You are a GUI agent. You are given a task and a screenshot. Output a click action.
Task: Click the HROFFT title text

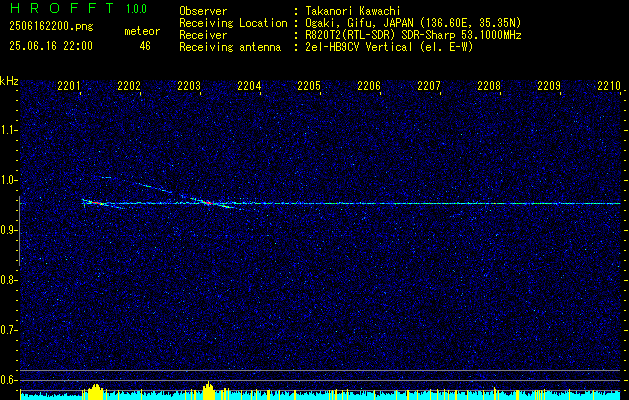(x=62, y=8)
